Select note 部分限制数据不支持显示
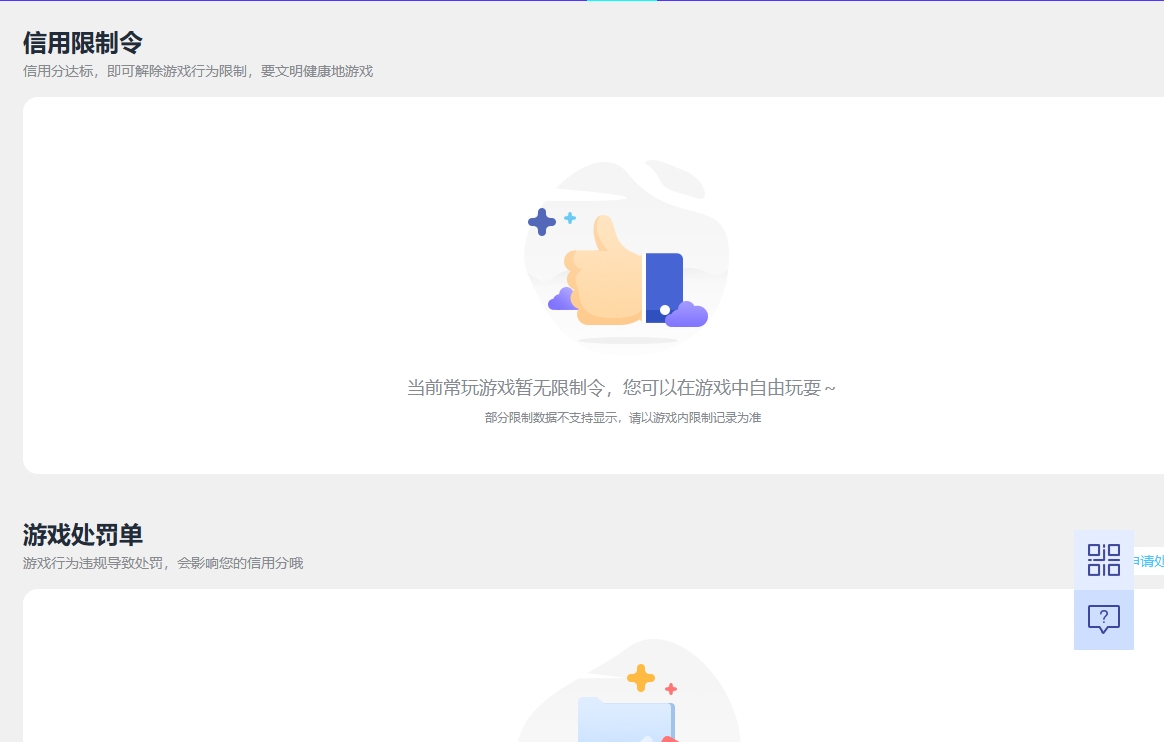Viewport: 1164px width, 742px height. coord(552,418)
